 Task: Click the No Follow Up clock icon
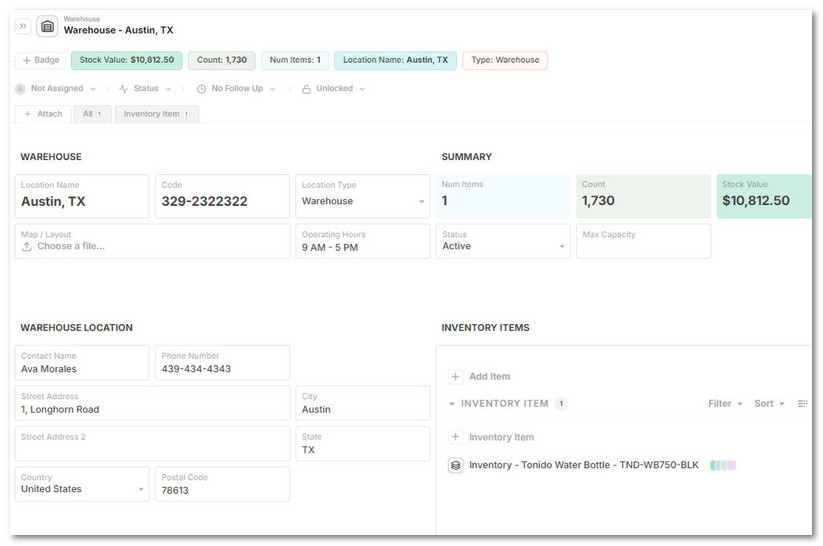click(201, 89)
